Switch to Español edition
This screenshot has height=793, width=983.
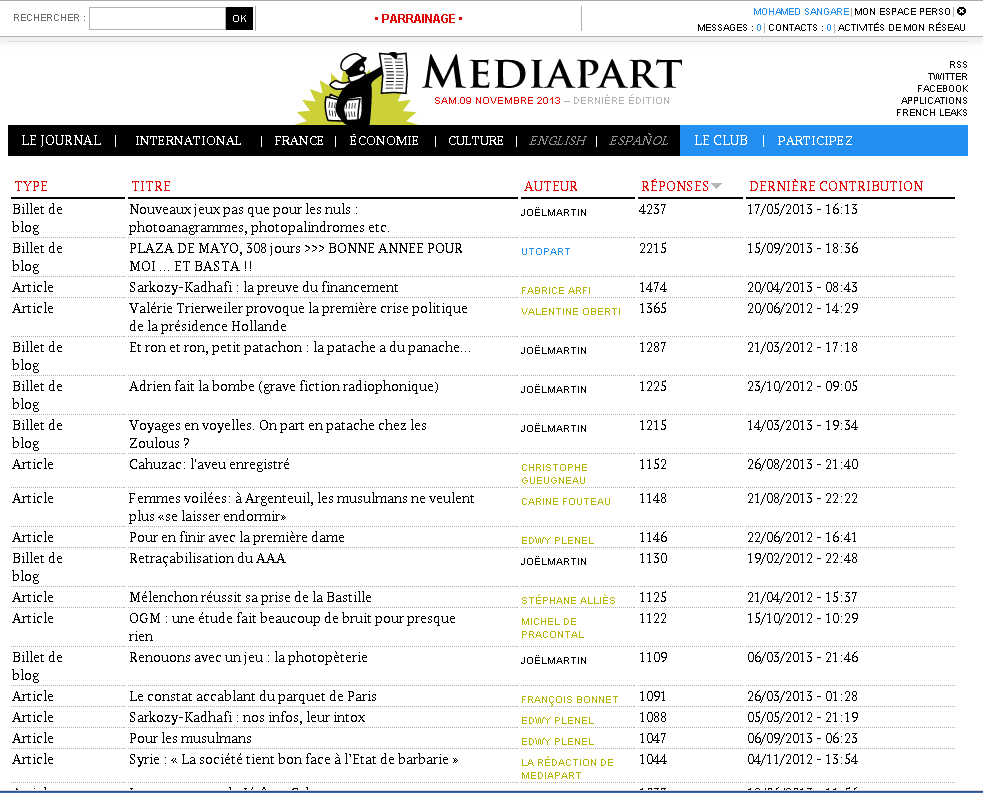tap(638, 140)
